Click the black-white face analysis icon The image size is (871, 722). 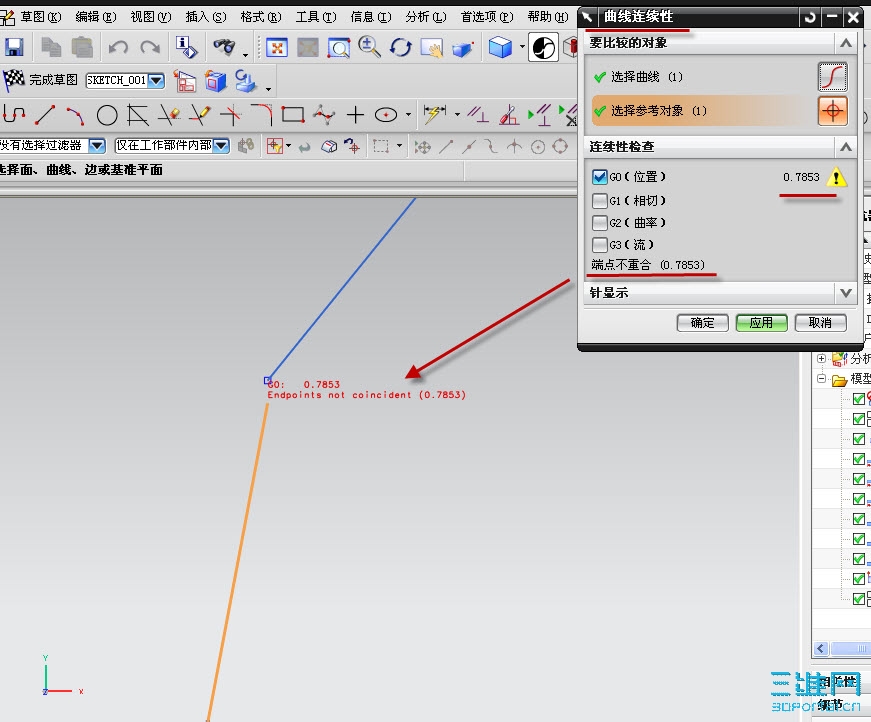click(x=543, y=47)
